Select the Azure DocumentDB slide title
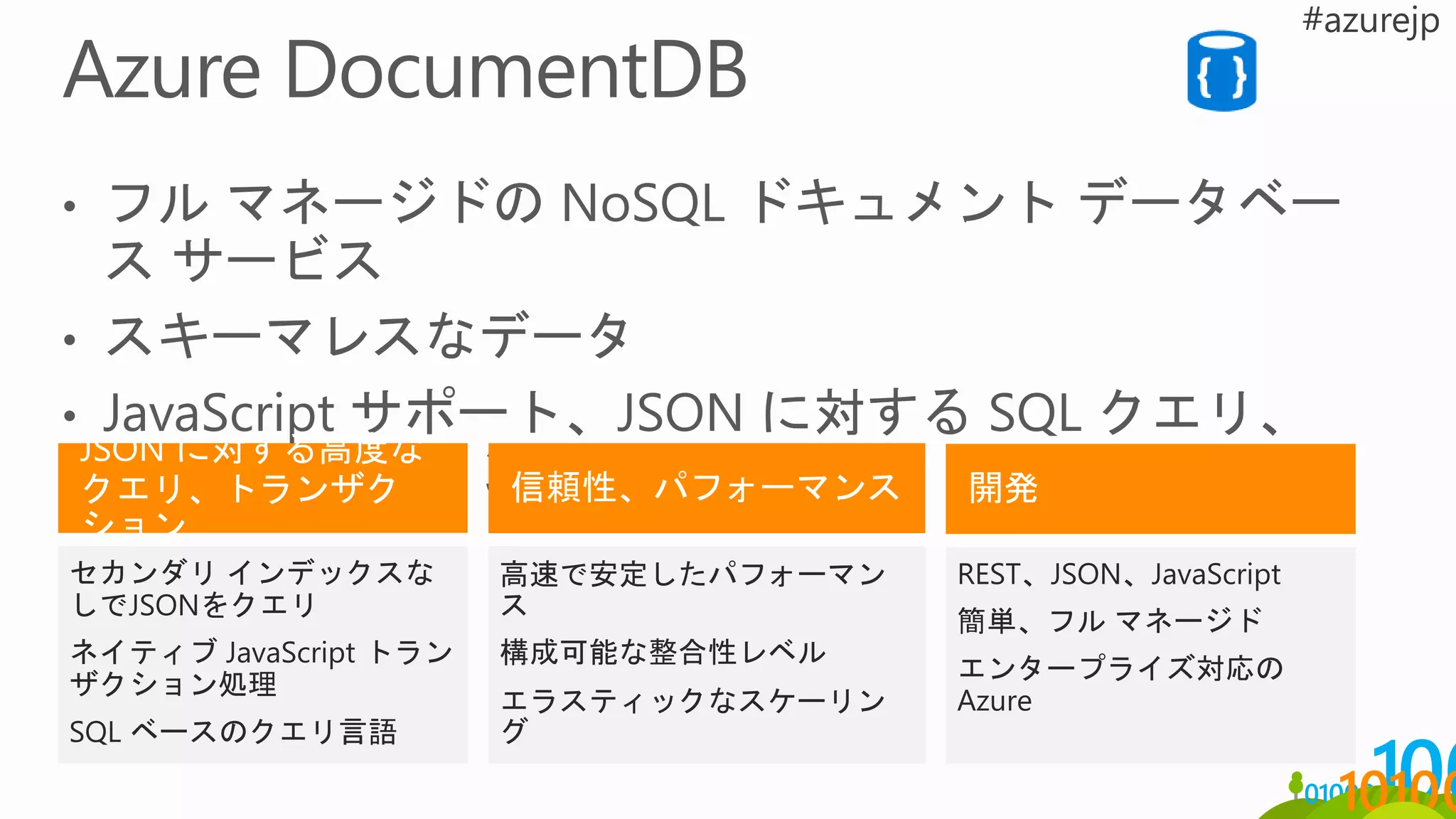This screenshot has width=1456, height=819. point(405,70)
